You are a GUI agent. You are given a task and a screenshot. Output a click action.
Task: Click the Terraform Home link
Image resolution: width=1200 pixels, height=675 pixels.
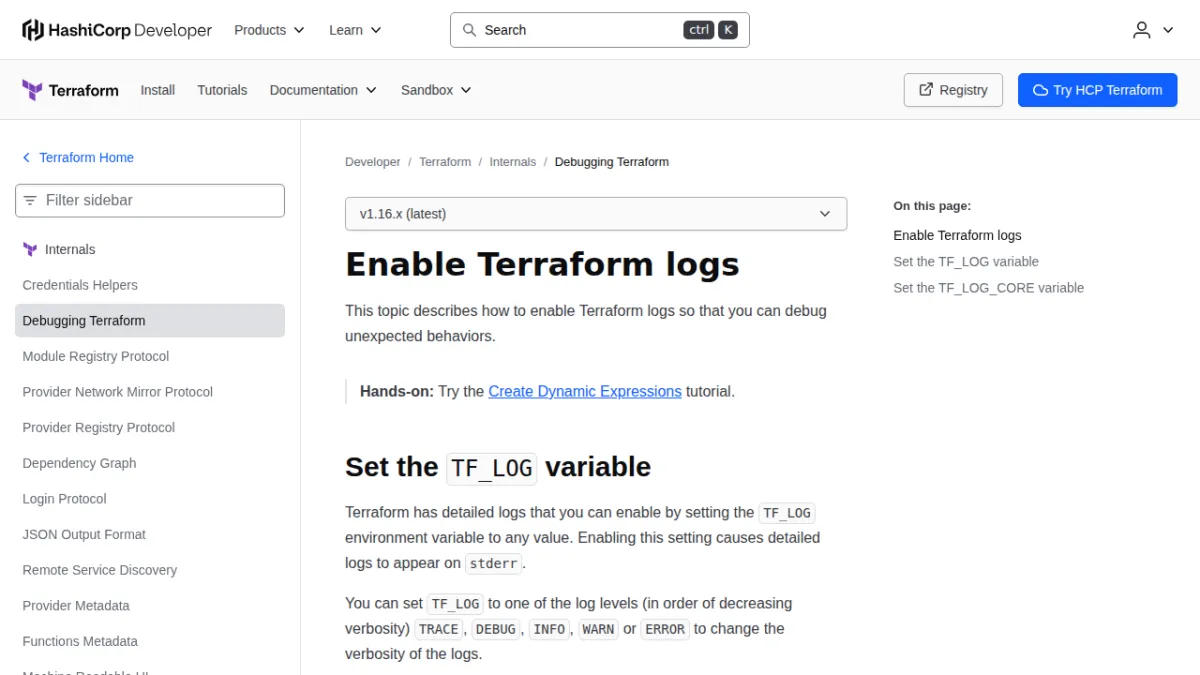(87, 158)
